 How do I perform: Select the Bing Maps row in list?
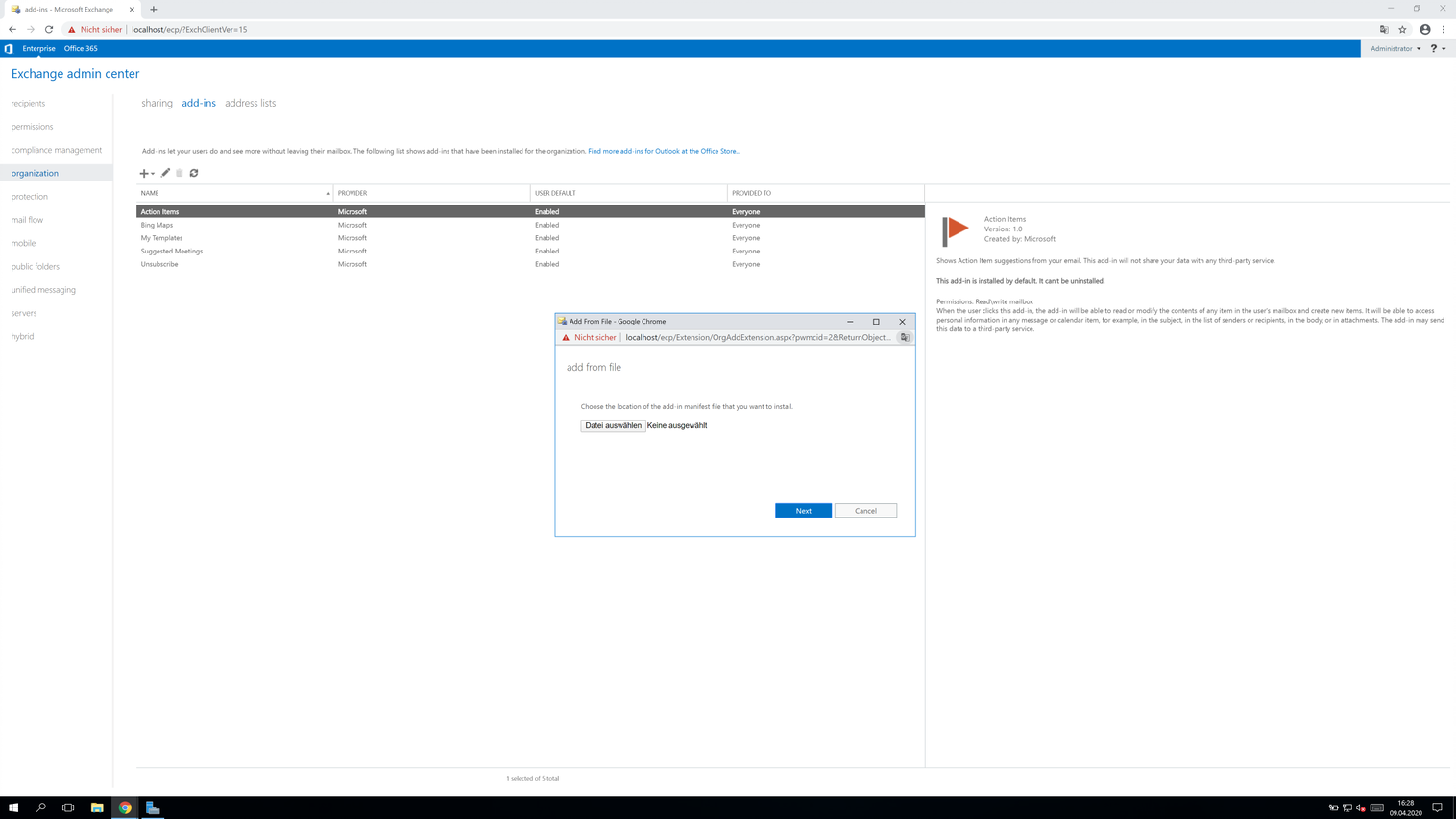point(158,225)
